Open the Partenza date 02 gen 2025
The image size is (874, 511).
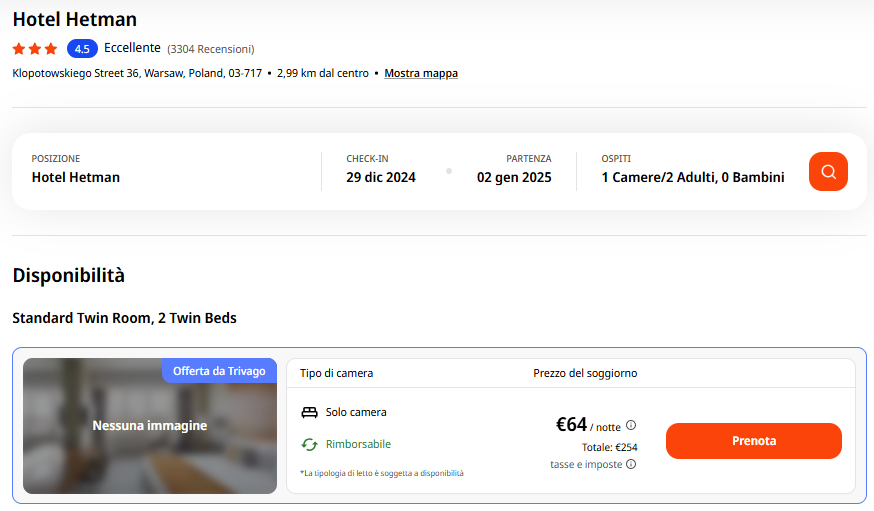coord(513,177)
